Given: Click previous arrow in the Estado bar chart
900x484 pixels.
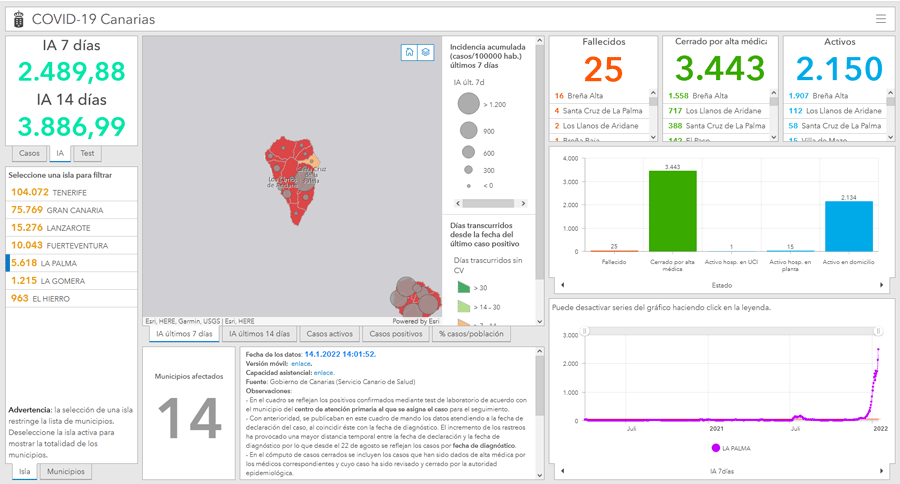Looking at the screenshot, I should point(561,285).
